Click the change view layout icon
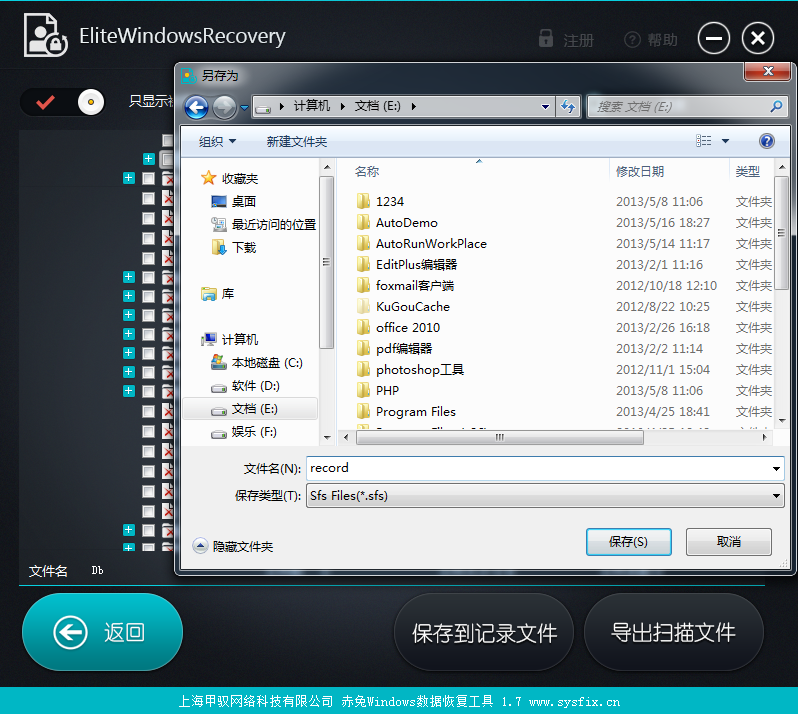 pos(704,141)
